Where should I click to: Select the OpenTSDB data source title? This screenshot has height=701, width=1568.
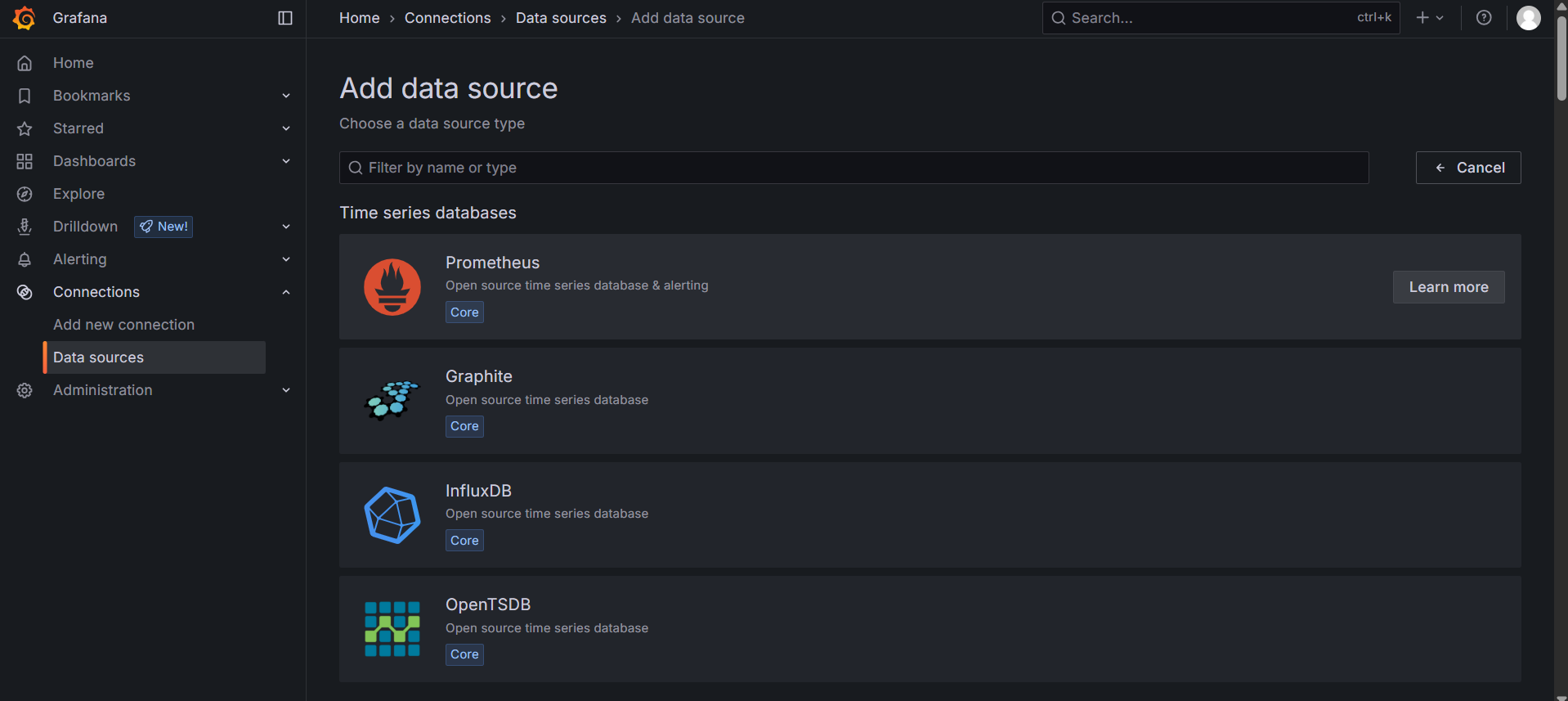click(x=488, y=604)
